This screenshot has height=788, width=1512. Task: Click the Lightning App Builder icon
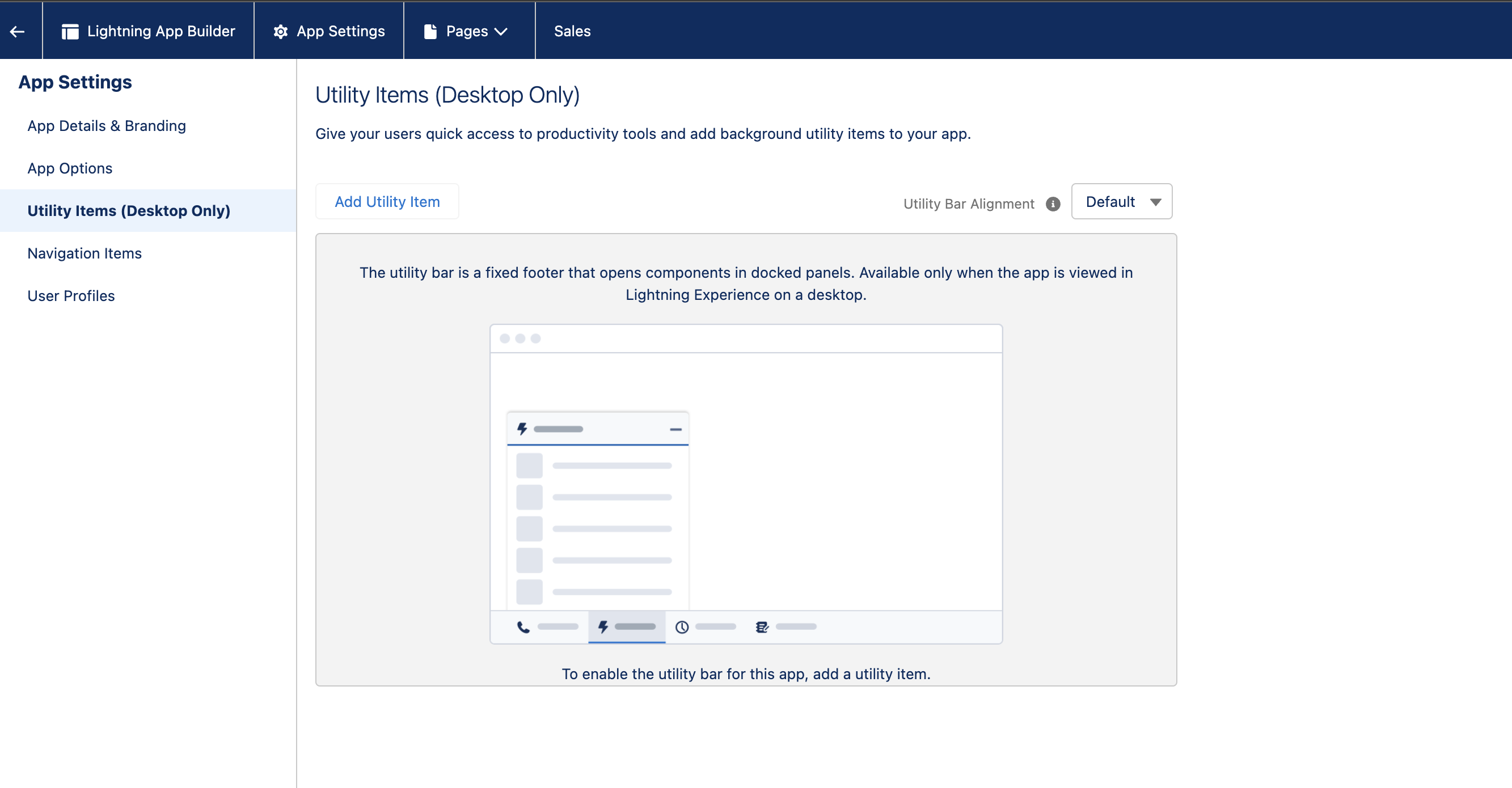70,31
